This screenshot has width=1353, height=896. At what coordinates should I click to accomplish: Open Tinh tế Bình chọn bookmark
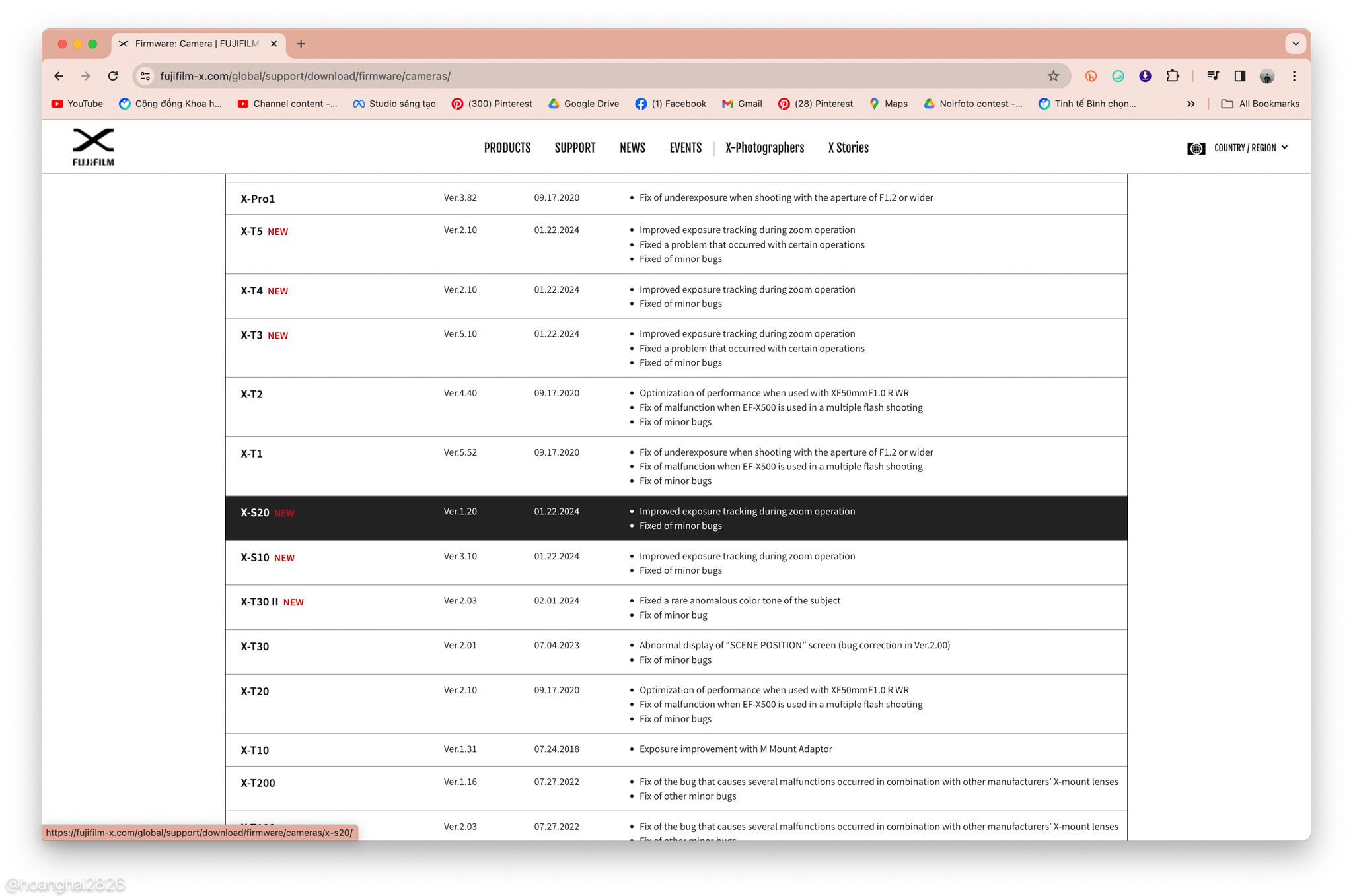click(1087, 104)
